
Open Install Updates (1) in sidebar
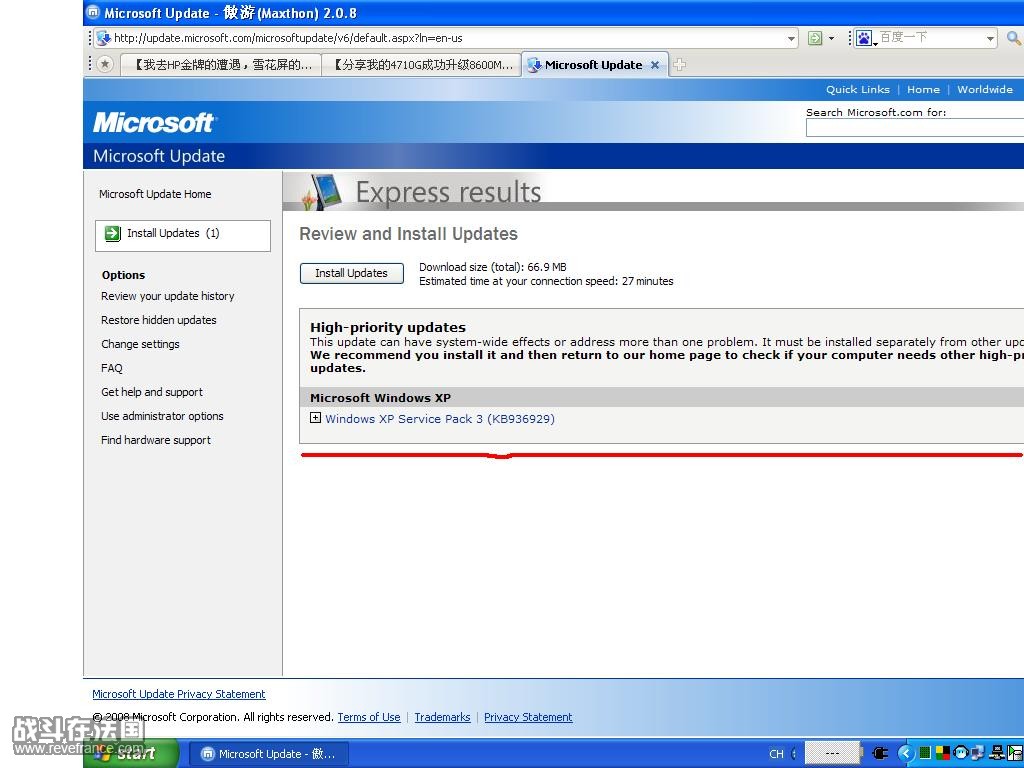(x=183, y=235)
